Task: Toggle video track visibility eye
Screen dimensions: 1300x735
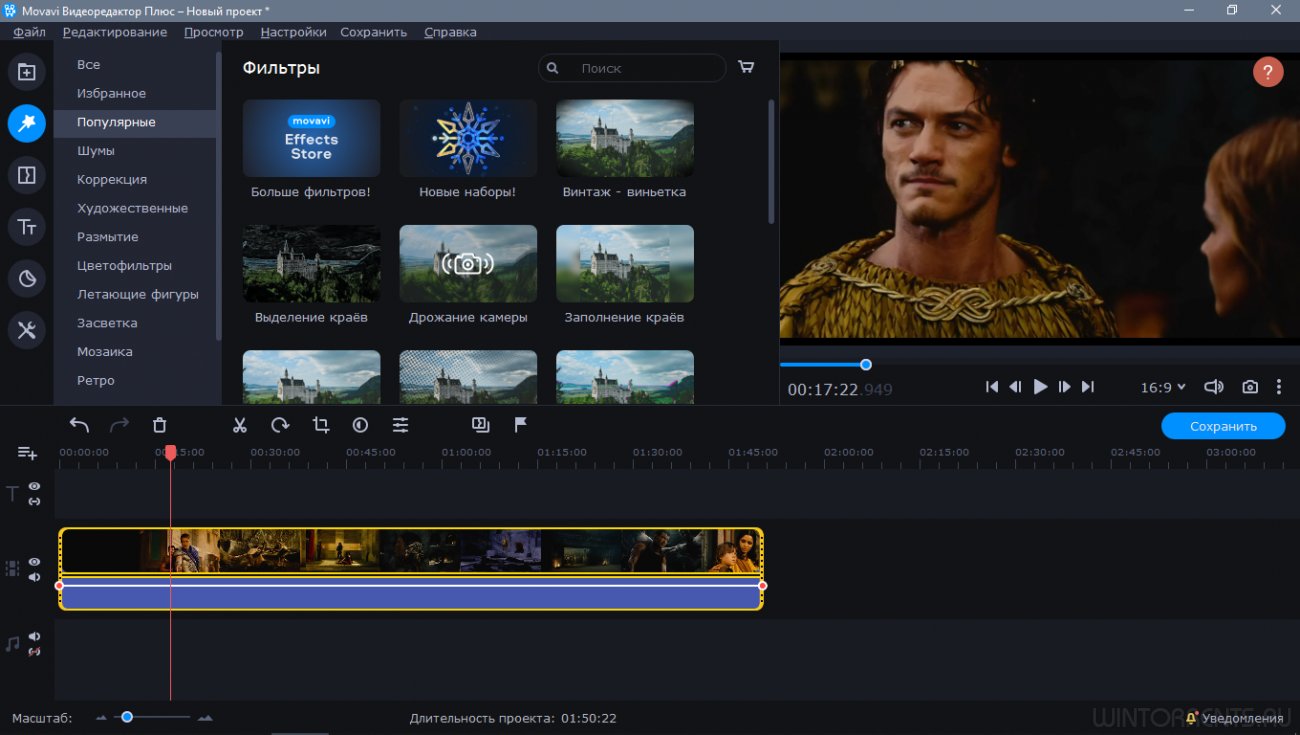Action: (x=34, y=562)
